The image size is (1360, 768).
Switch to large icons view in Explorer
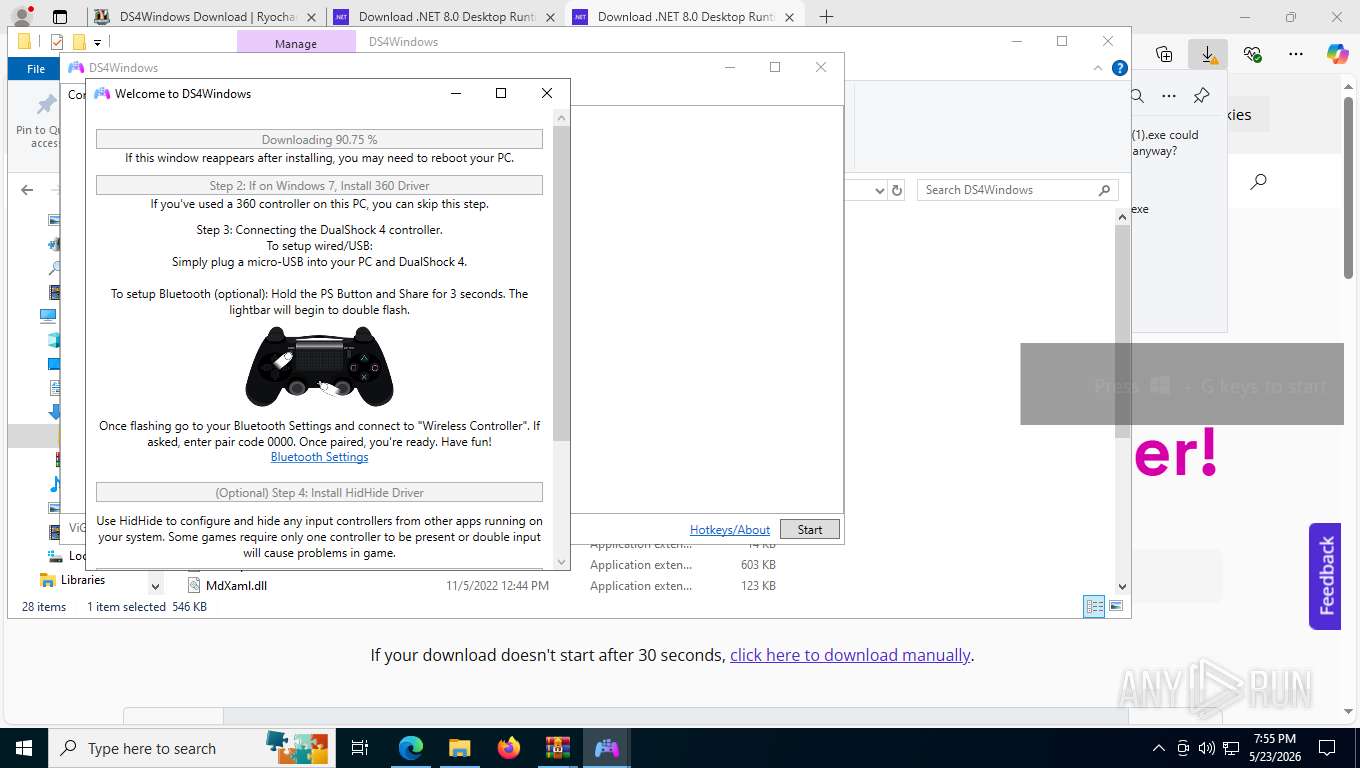tap(1116, 606)
